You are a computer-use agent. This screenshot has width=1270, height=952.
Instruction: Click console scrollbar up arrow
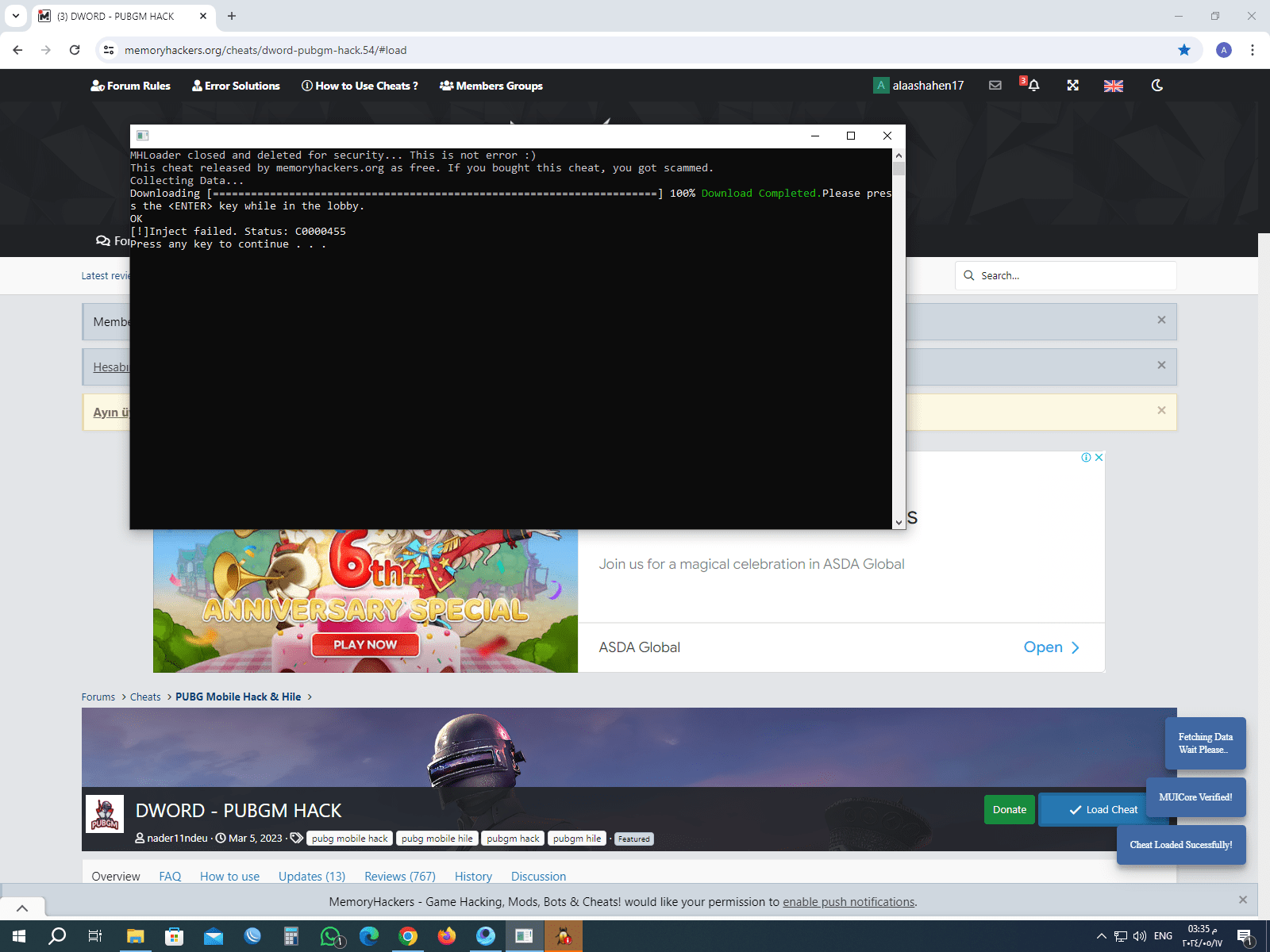[899, 155]
